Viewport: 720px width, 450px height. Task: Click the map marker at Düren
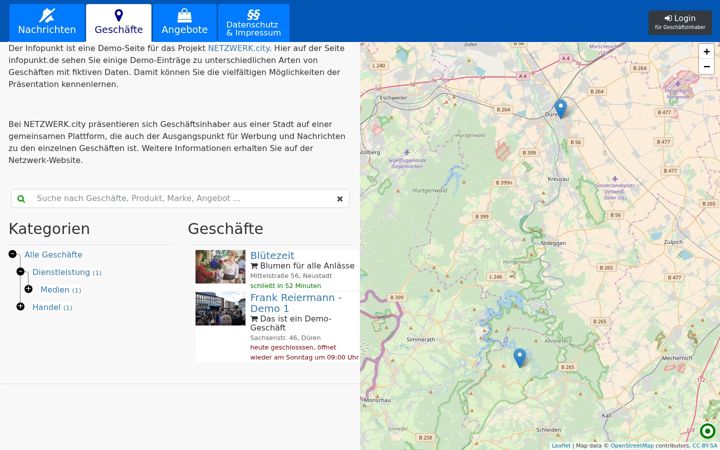point(561,108)
